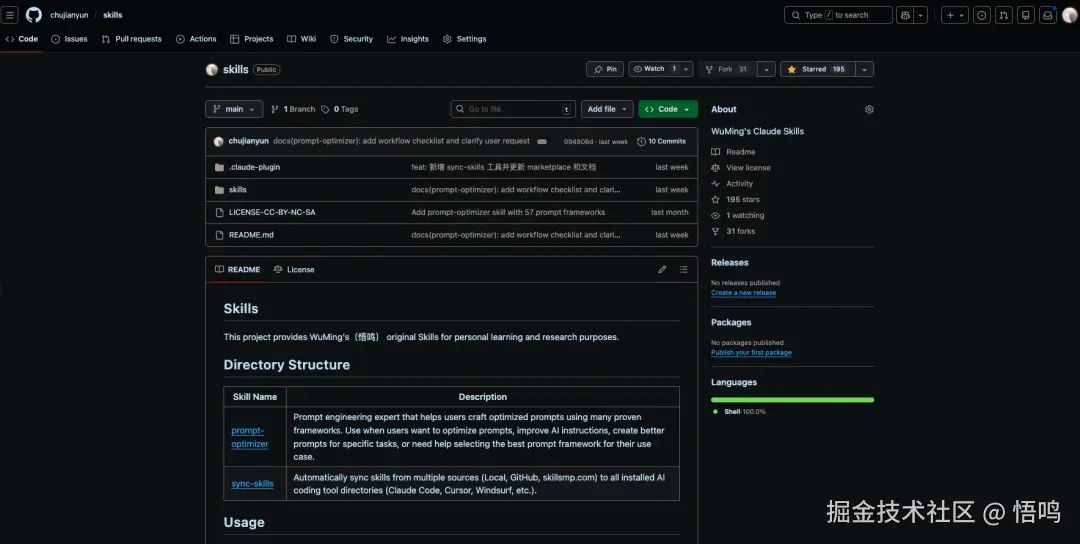Click the GitHub logo icon
This screenshot has width=1080, height=544.
click(x=34, y=15)
